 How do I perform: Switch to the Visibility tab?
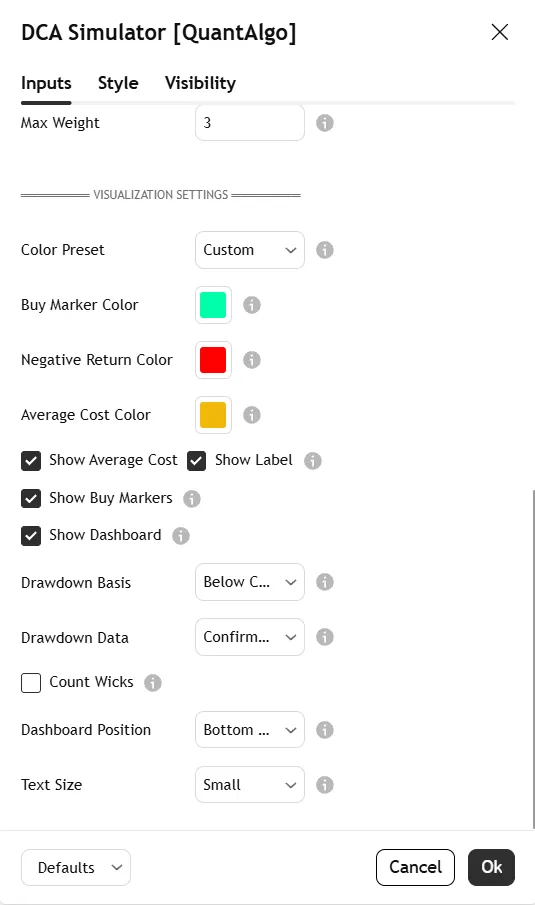click(x=200, y=83)
